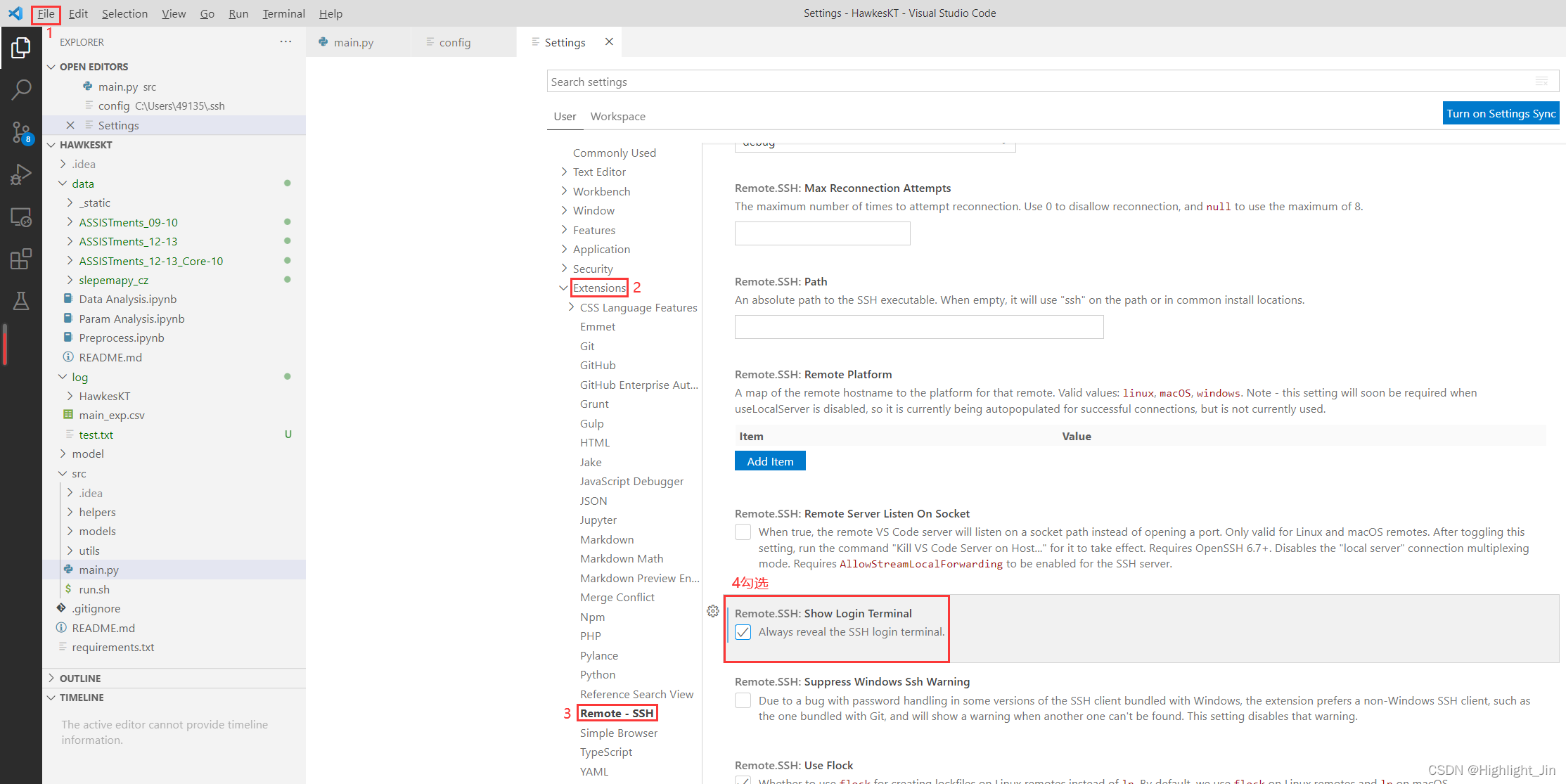The height and width of the screenshot is (784, 1566).
Task: Open the Run and Debug view
Action: click(21, 174)
